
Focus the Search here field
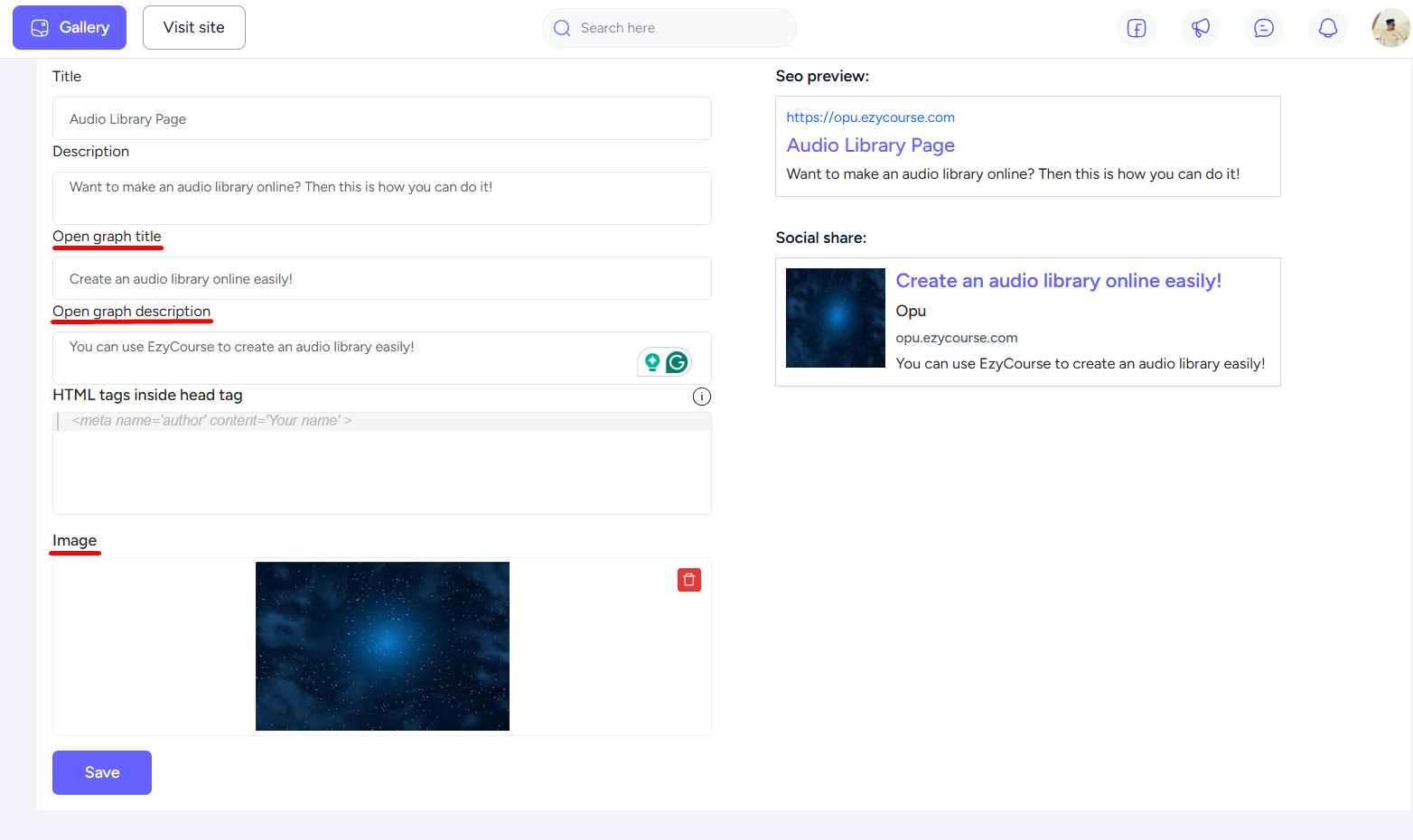[669, 28]
